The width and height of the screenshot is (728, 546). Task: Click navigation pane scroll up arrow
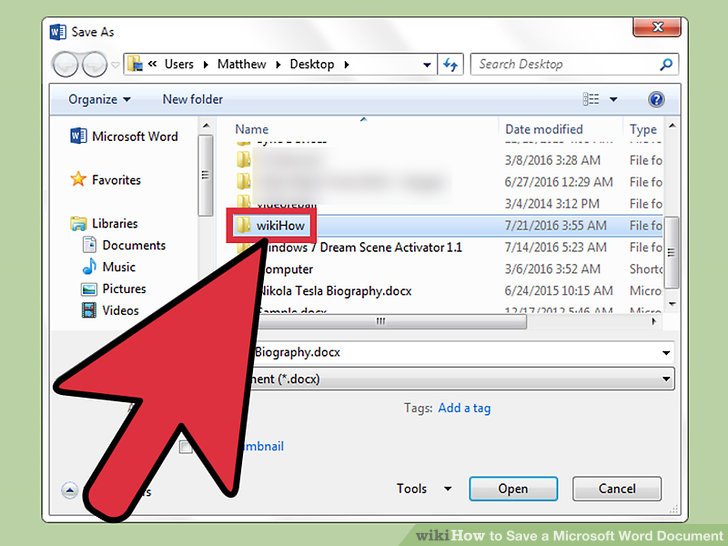click(206, 126)
